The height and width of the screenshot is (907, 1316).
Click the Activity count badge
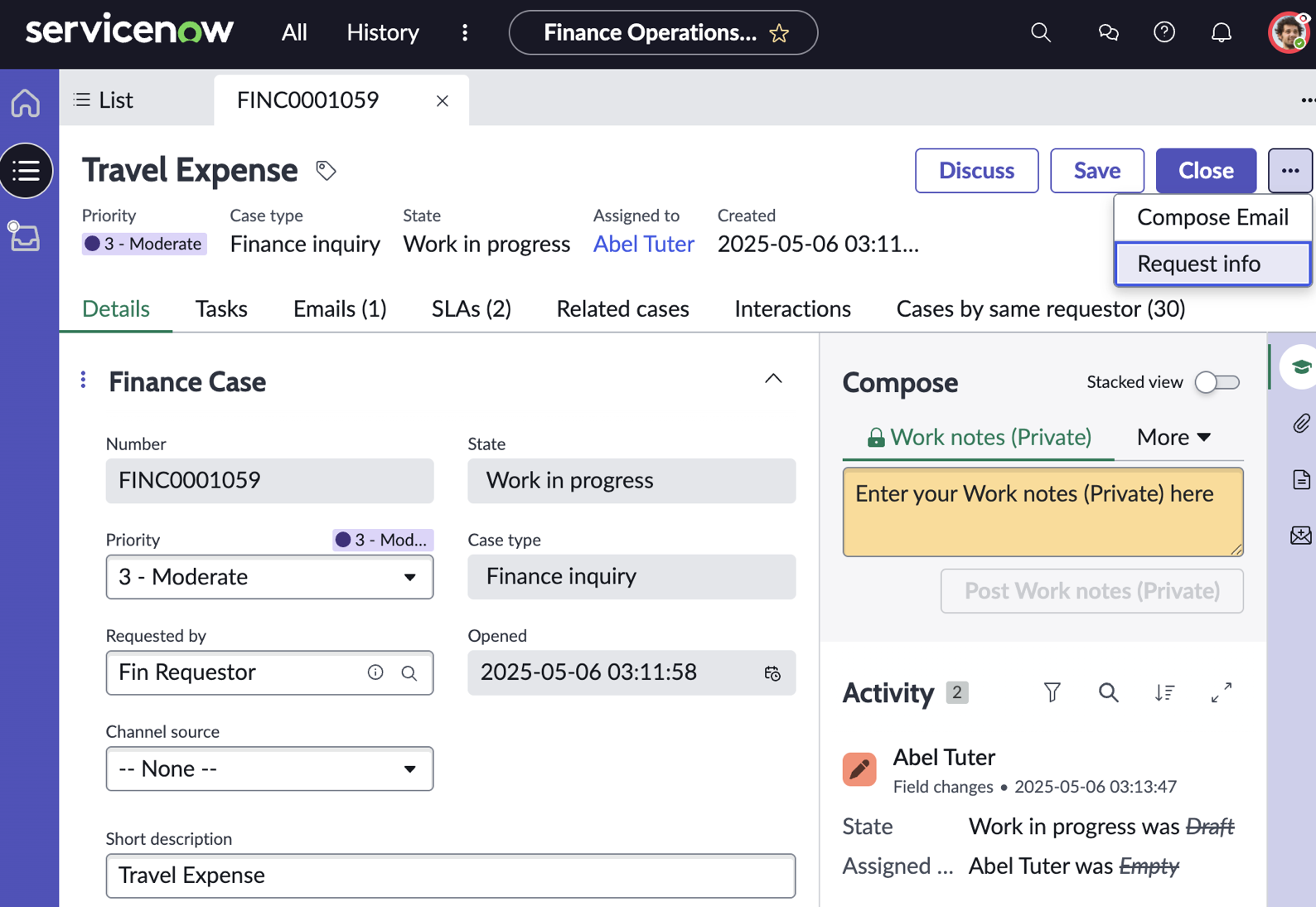(957, 692)
